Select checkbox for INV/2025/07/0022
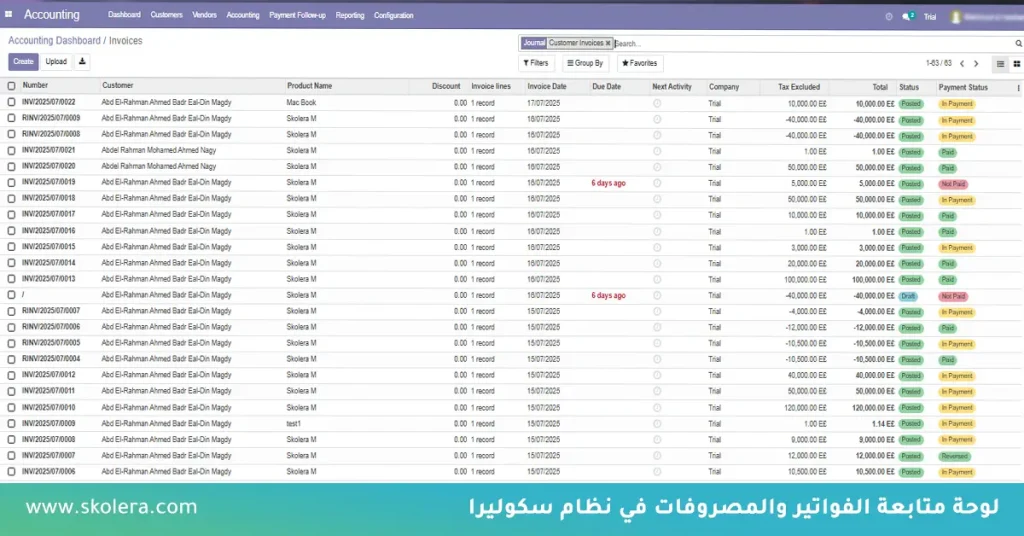The image size is (1024, 536). click(x=11, y=102)
